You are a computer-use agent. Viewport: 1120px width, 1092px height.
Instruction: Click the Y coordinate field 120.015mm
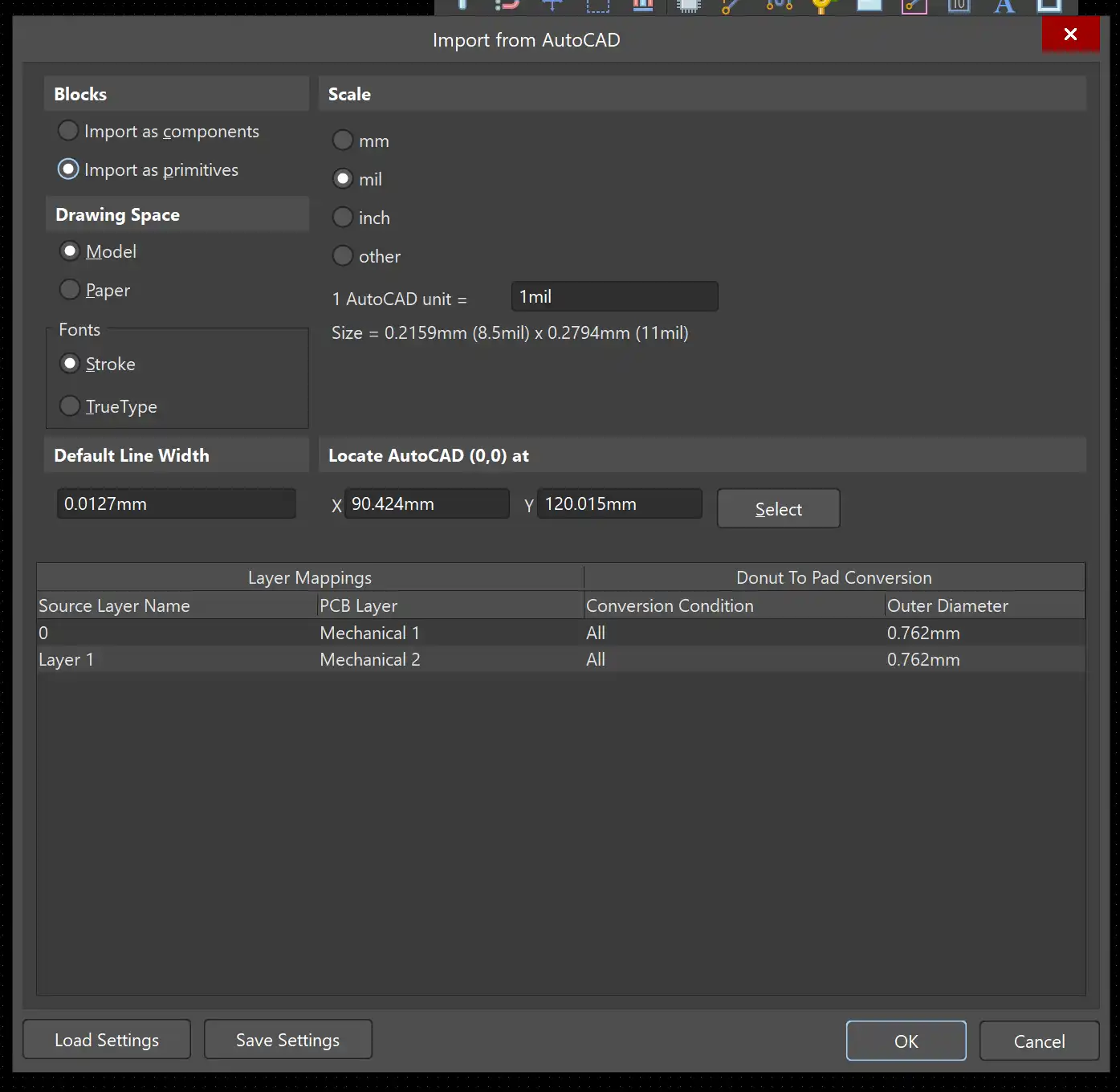tap(620, 503)
